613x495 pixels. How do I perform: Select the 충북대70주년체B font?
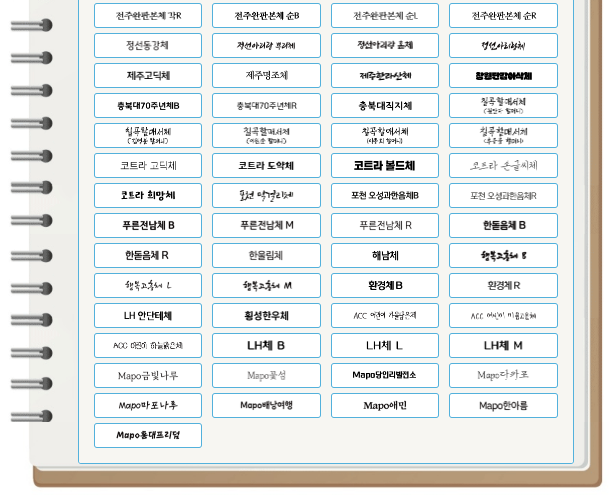(x=148, y=106)
